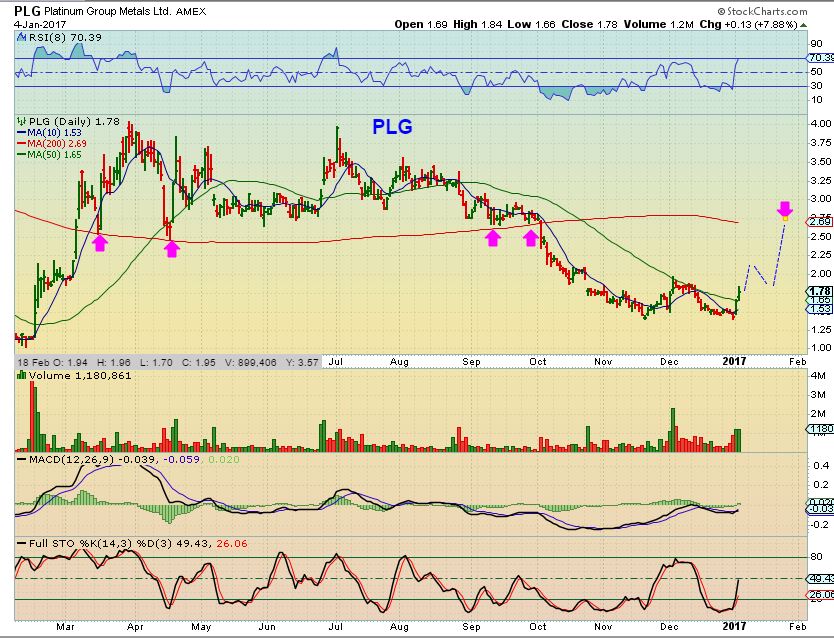Click the L: 1.70 data readout
Image resolution: width=834 pixels, height=638 pixels.
click(156, 363)
